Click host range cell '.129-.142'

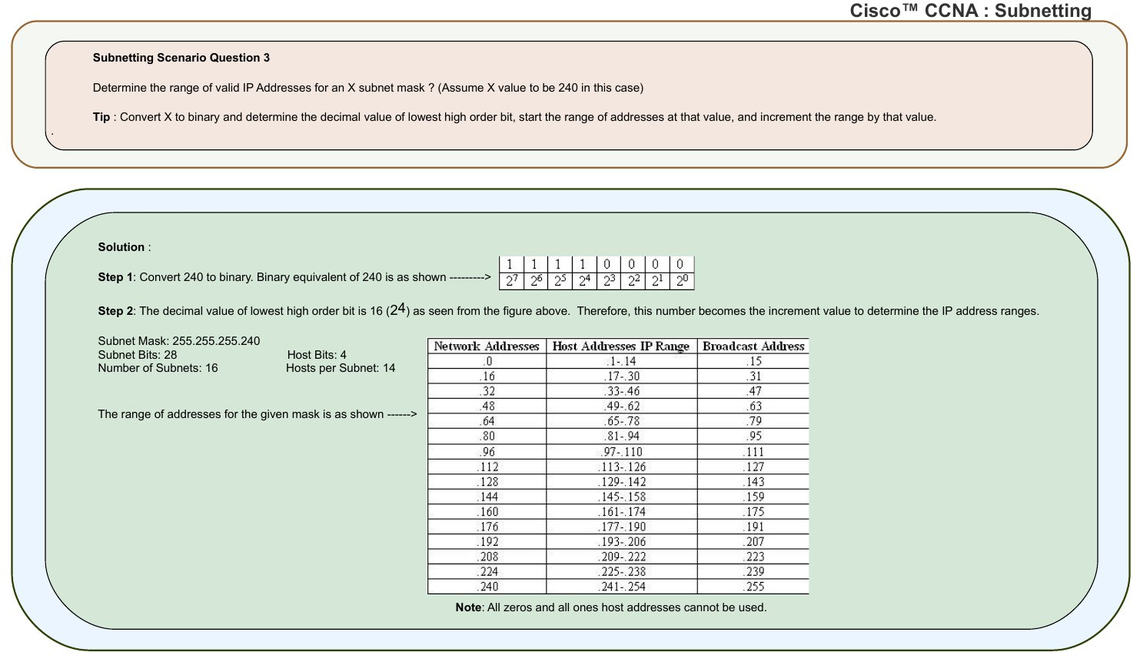point(622,482)
